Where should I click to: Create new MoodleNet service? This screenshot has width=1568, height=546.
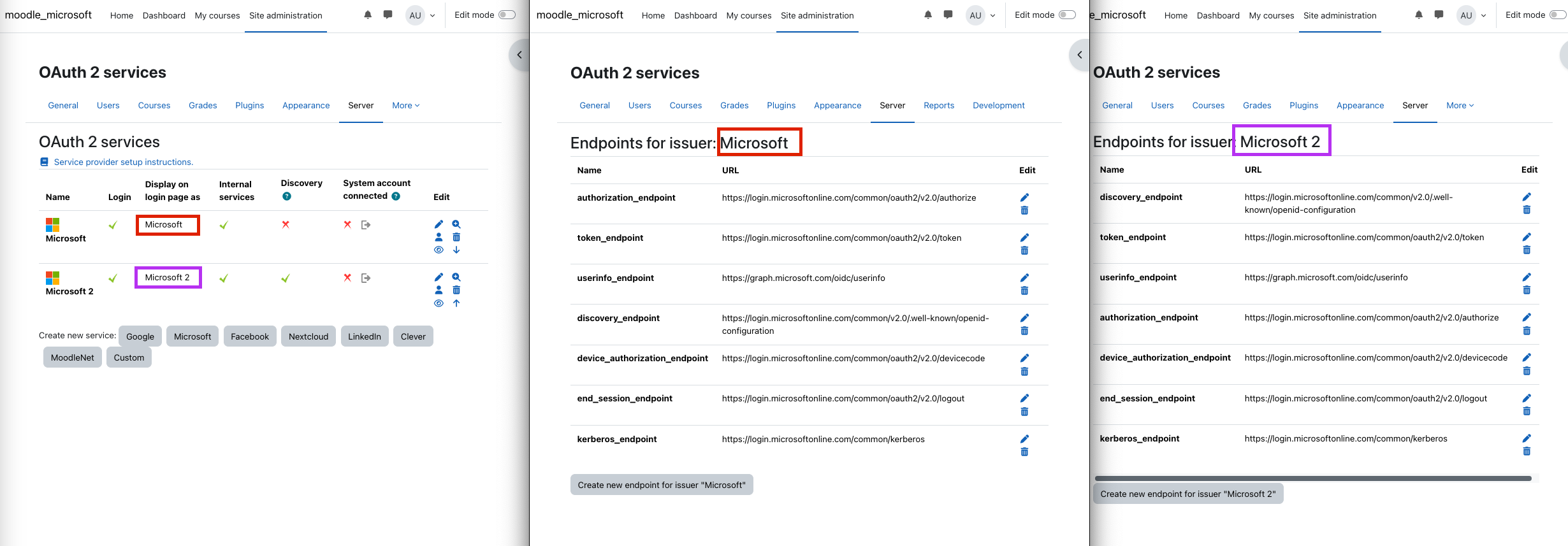pos(72,357)
